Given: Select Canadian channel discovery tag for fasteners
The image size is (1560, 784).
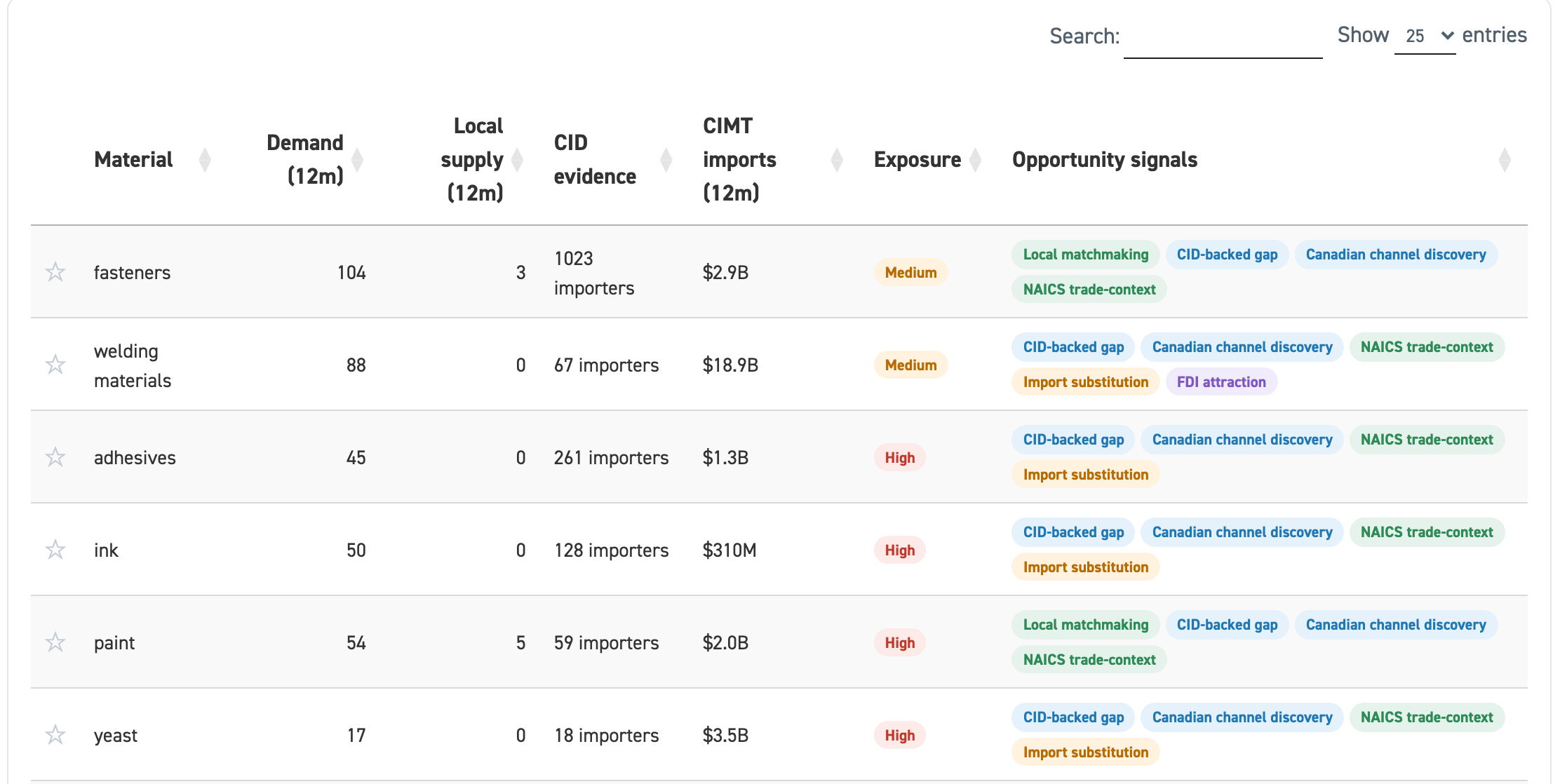Looking at the screenshot, I should pyautogui.click(x=1396, y=255).
